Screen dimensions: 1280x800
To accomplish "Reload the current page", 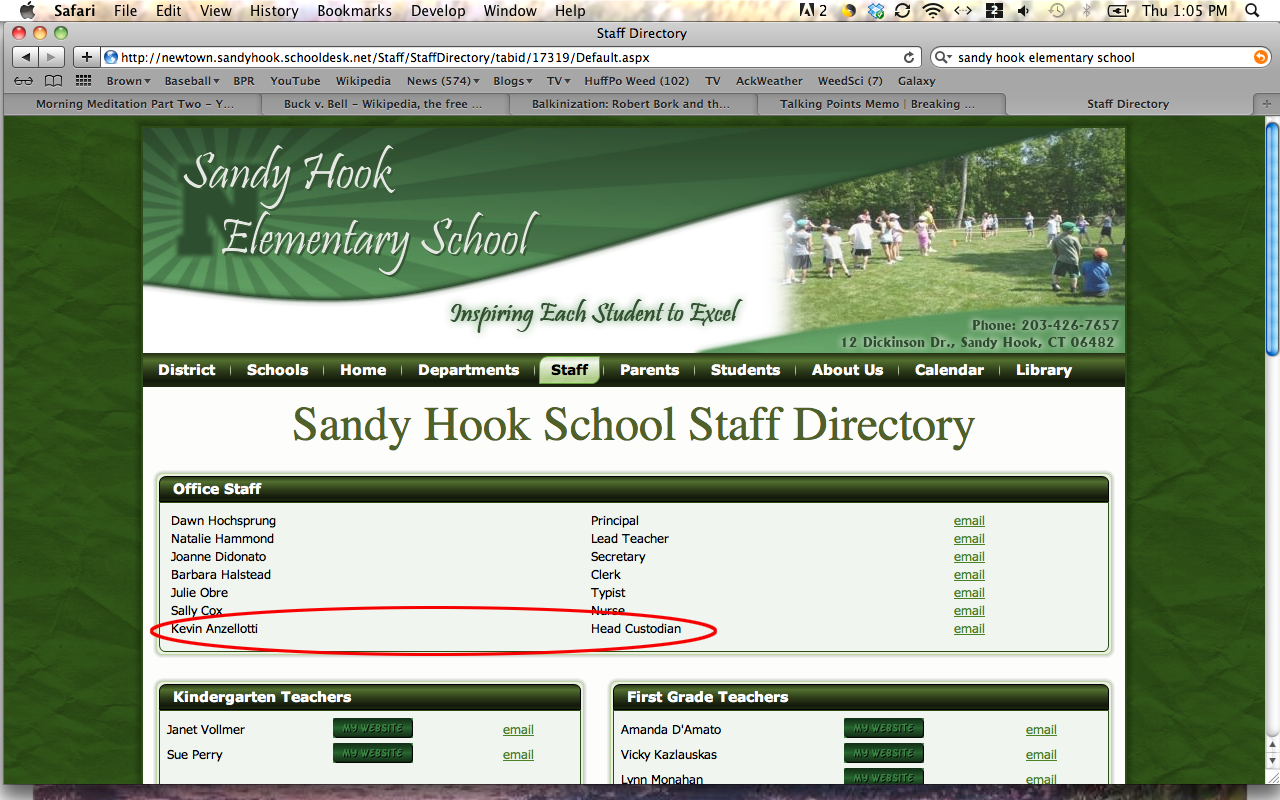I will tap(909, 58).
